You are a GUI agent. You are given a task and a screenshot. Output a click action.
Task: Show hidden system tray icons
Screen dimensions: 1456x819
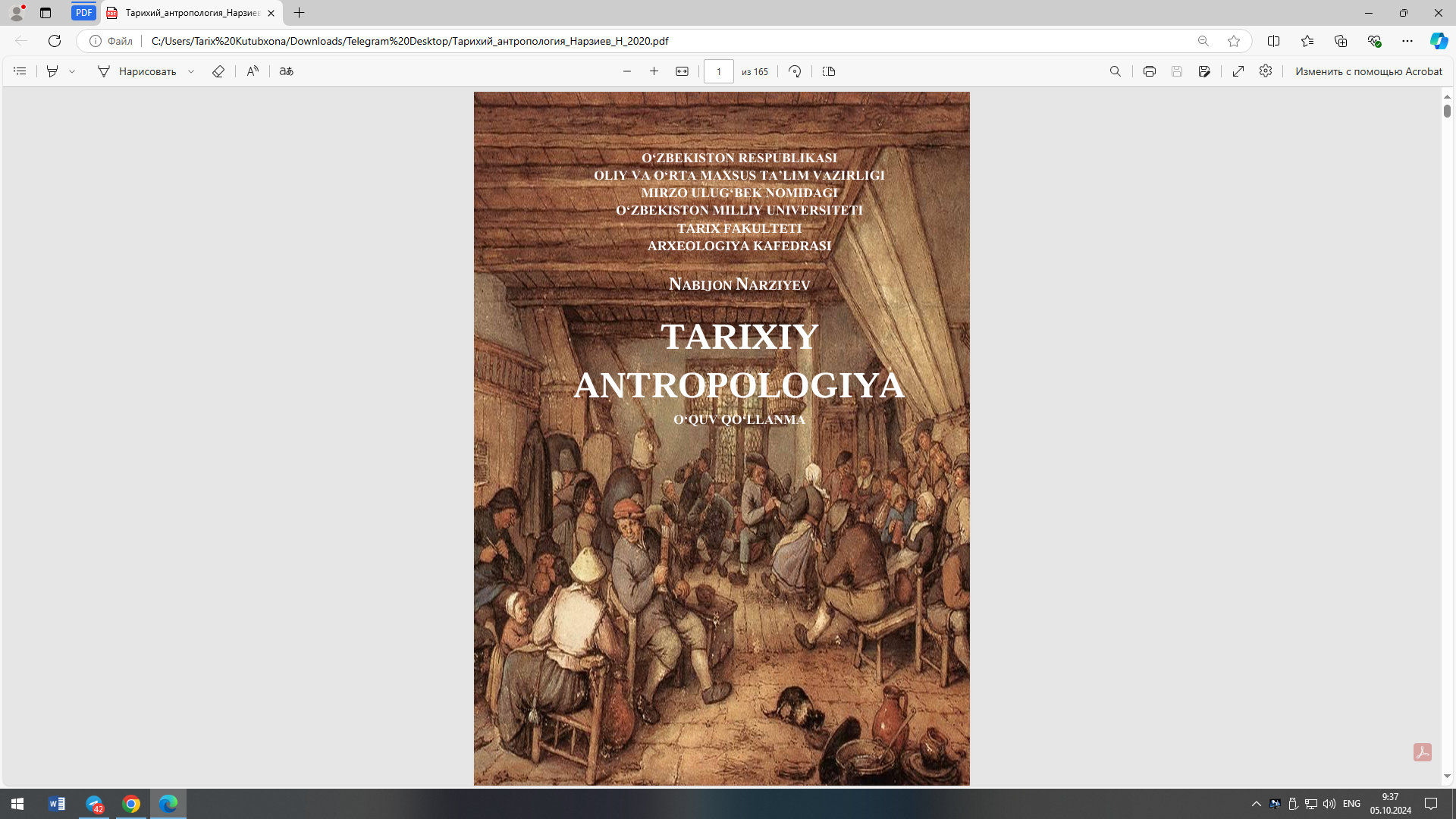click(1257, 804)
